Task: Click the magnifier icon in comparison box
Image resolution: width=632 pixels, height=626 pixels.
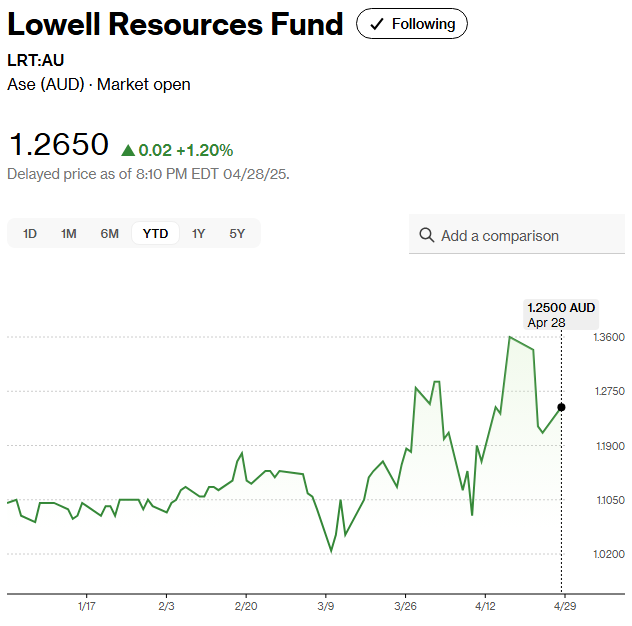Action: 426,235
